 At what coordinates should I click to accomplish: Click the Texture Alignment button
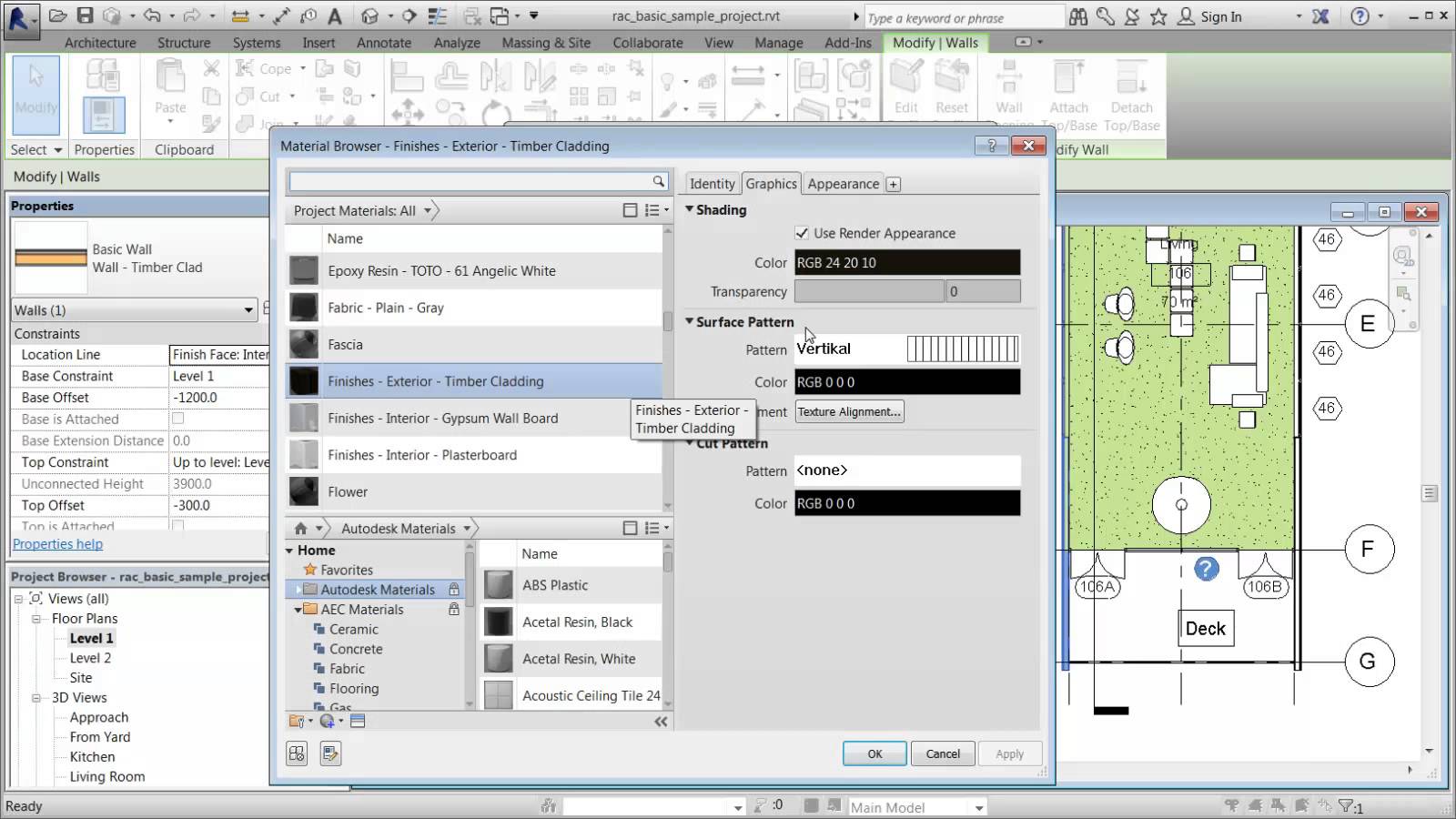coord(849,411)
